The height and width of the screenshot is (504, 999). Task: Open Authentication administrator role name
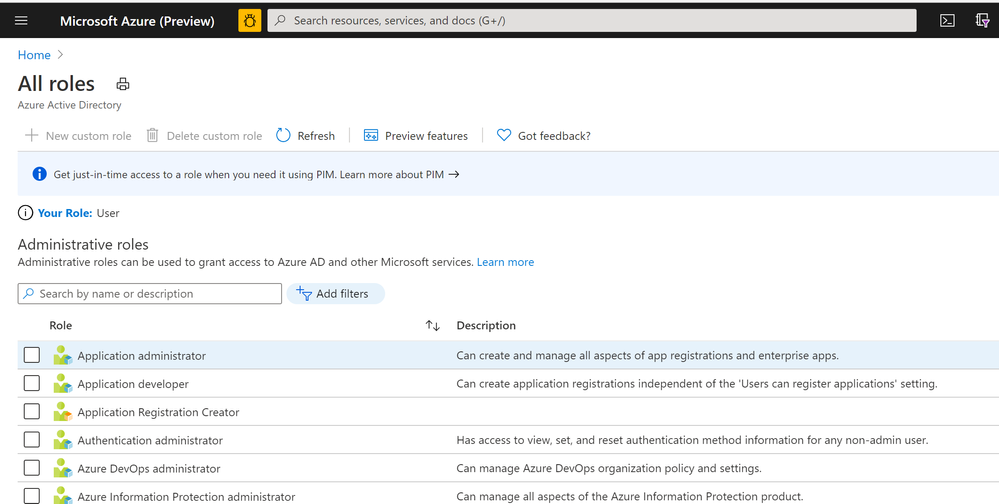[150, 440]
